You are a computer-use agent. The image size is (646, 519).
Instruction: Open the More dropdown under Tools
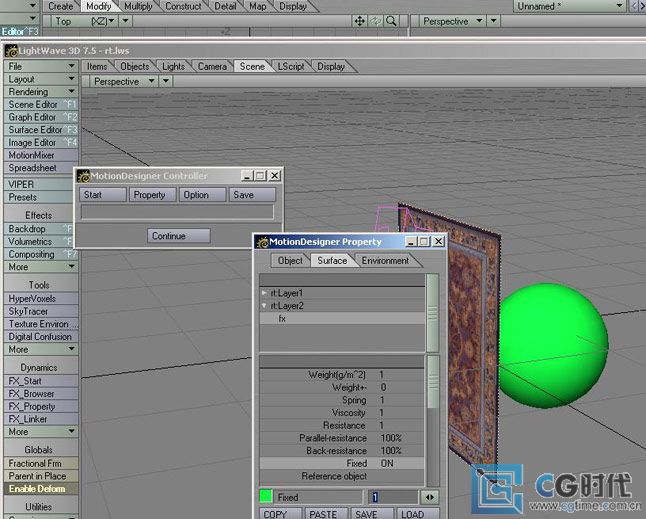tap(40, 349)
